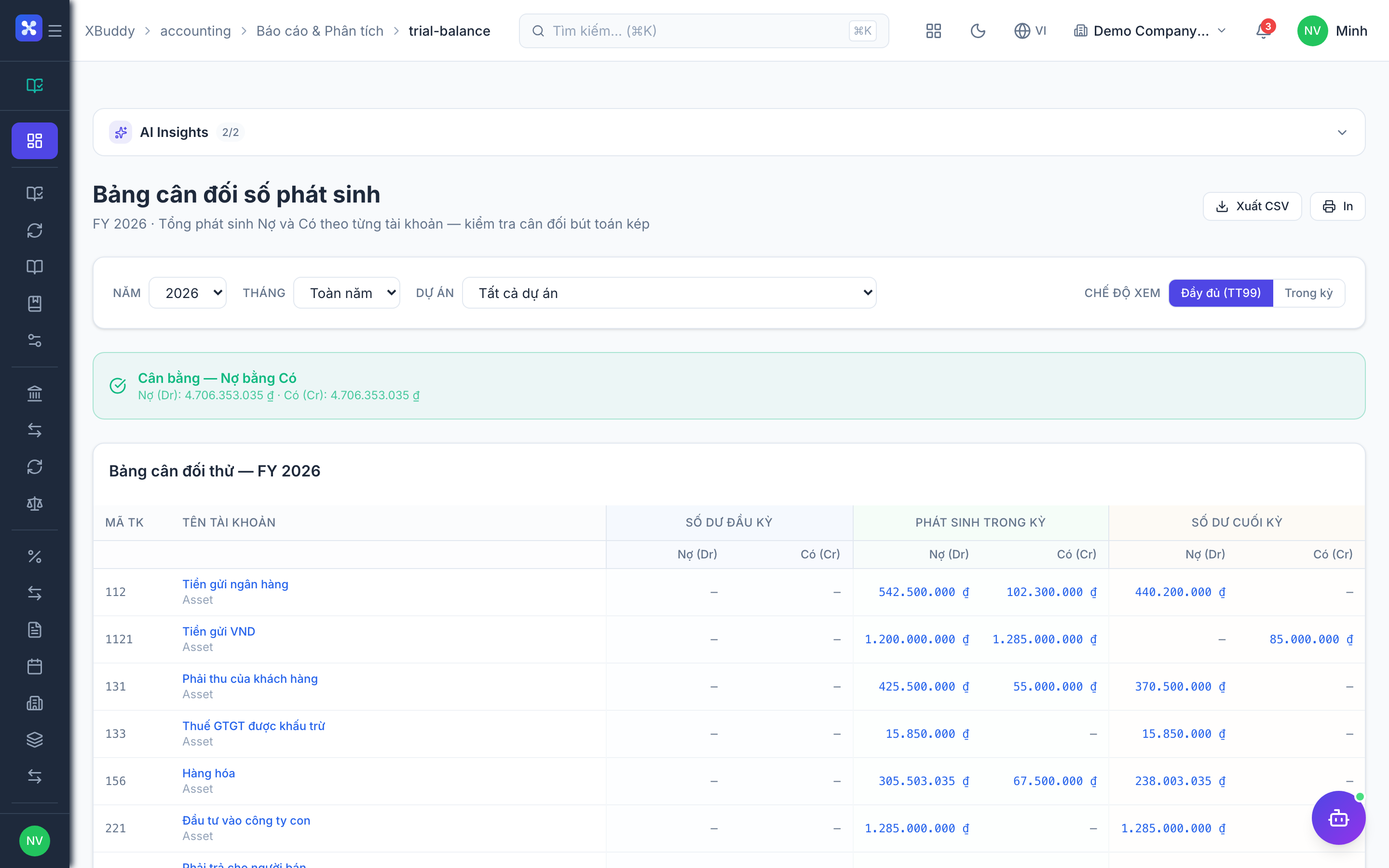
Task: Select the Trong kỳ view mode
Action: 1308,293
